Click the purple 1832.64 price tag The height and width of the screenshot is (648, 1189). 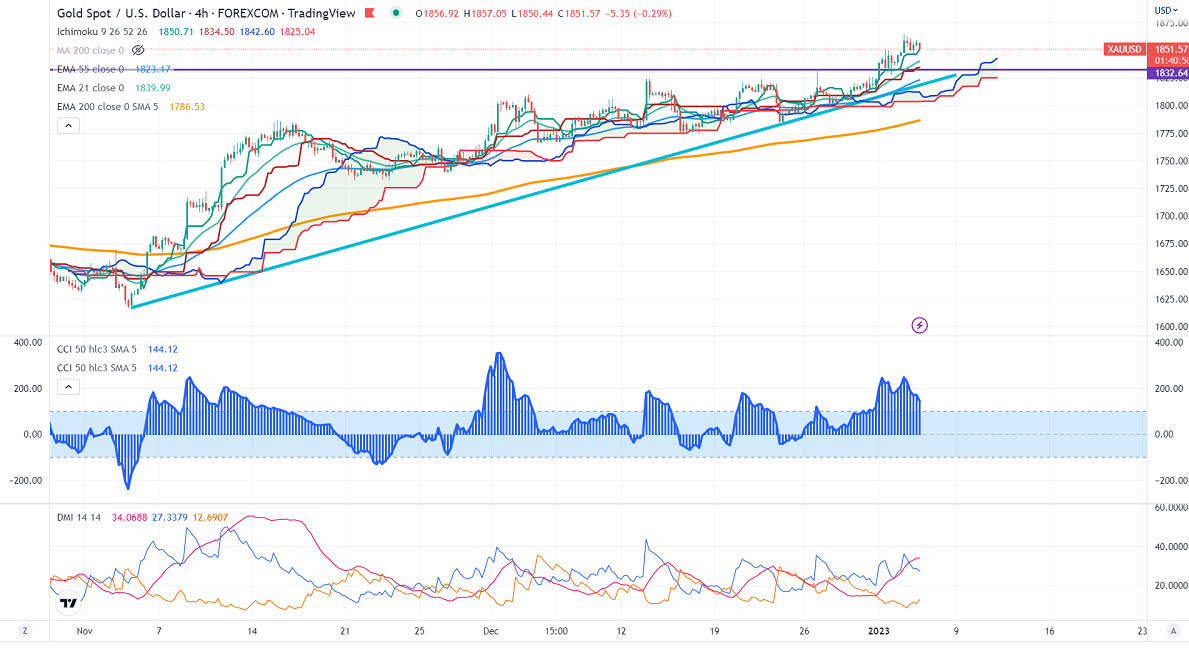[1170, 74]
